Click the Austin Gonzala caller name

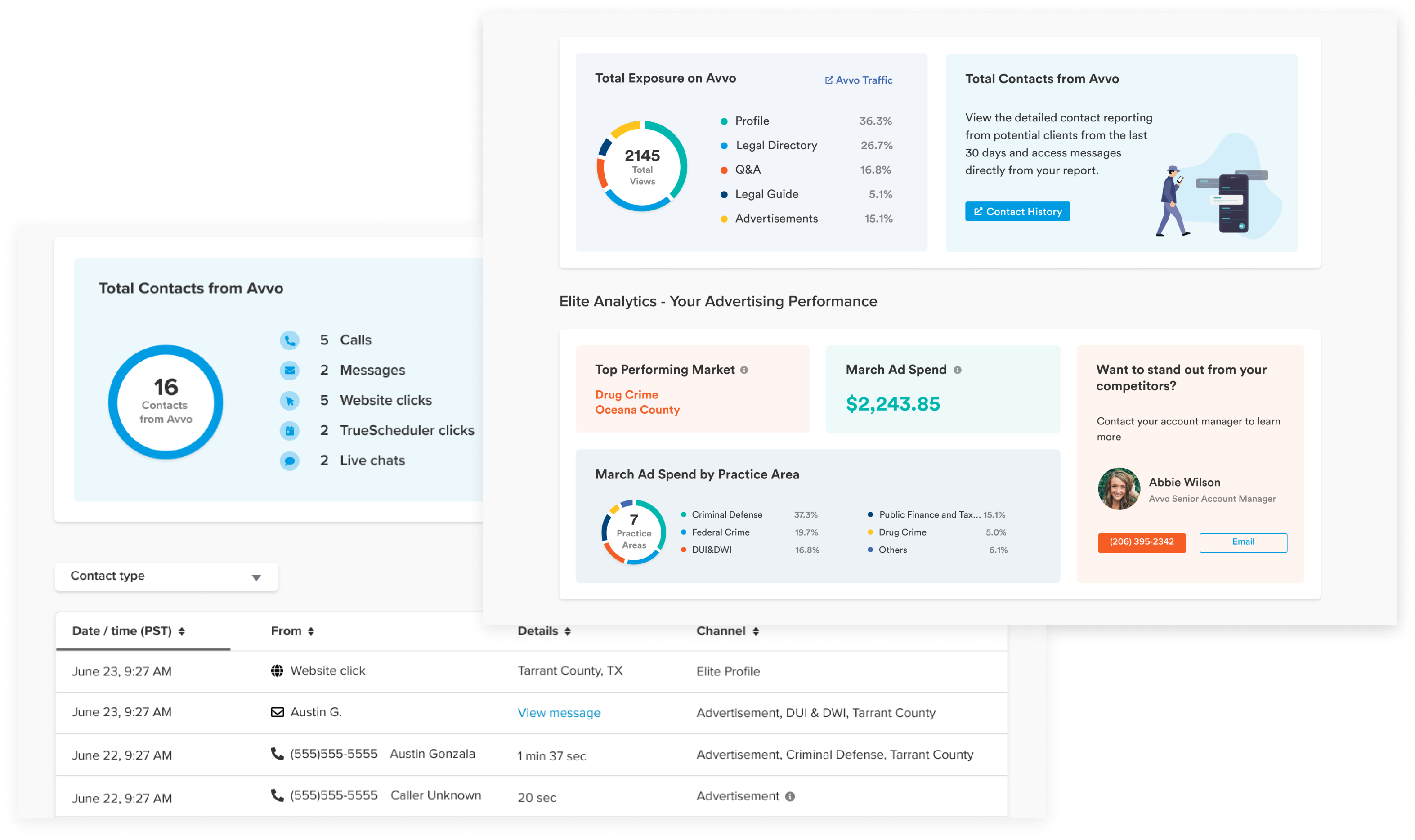432,753
